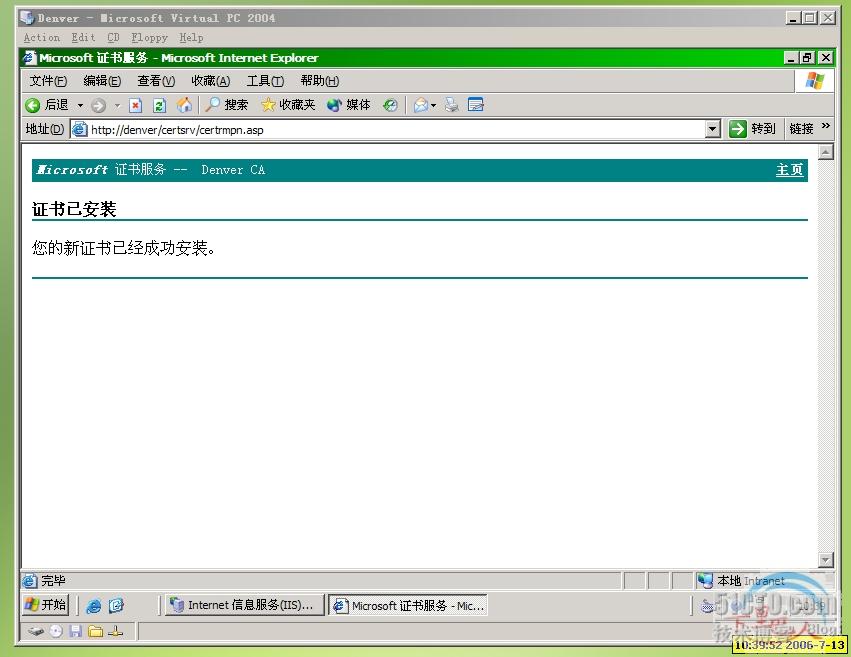
Task: Click the vertical scrollbar down arrow
Action: tap(825, 559)
